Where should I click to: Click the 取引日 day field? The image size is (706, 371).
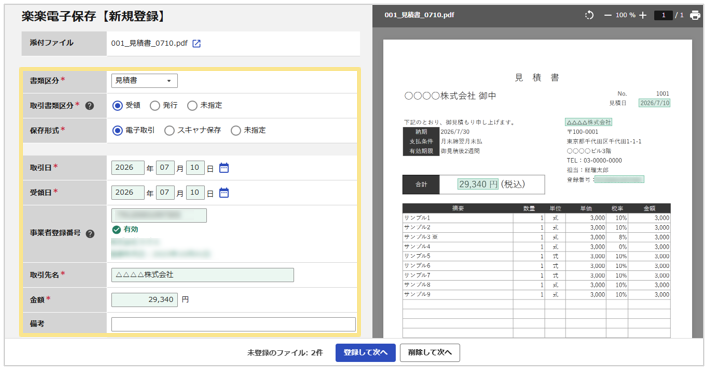tap(195, 167)
